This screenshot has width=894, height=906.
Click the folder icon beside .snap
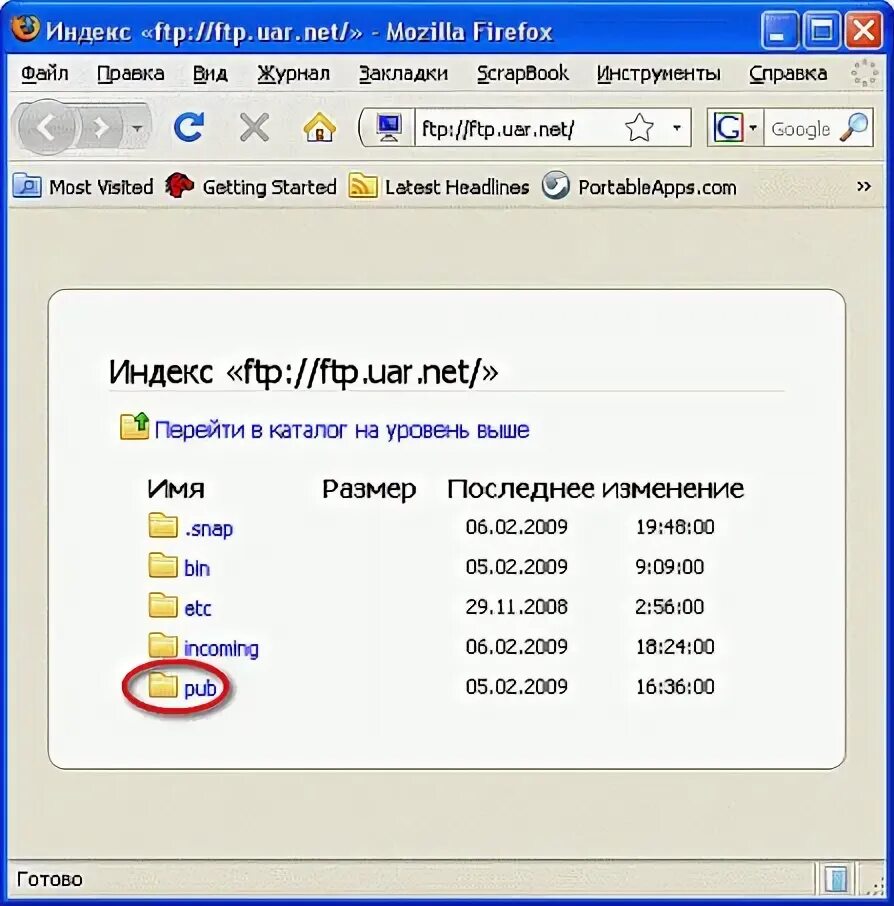click(163, 525)
